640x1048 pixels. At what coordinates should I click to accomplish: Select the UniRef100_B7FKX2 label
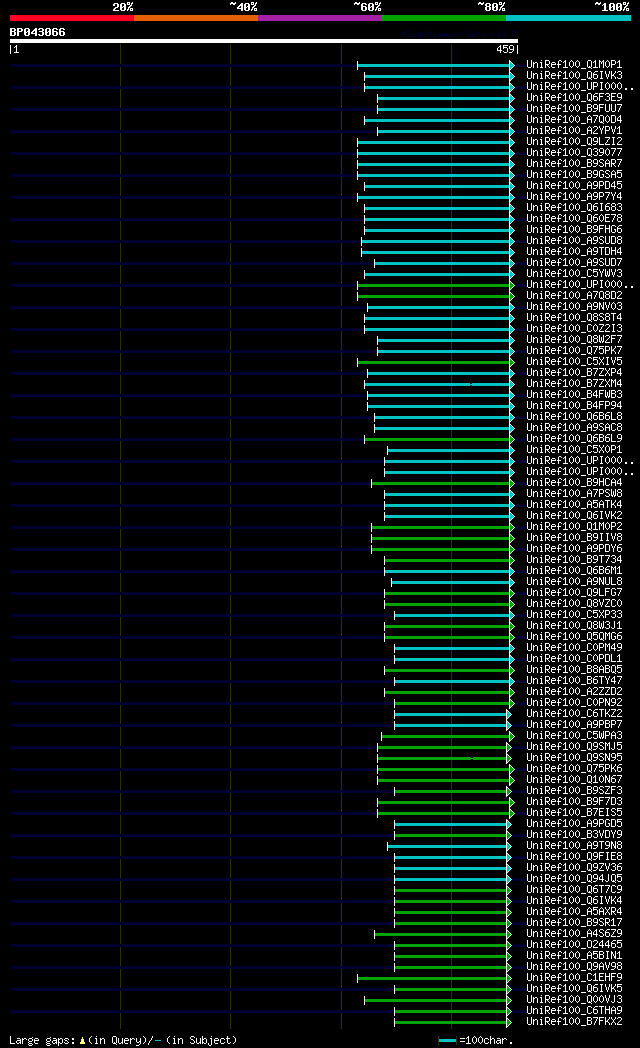pos(574,1021)
